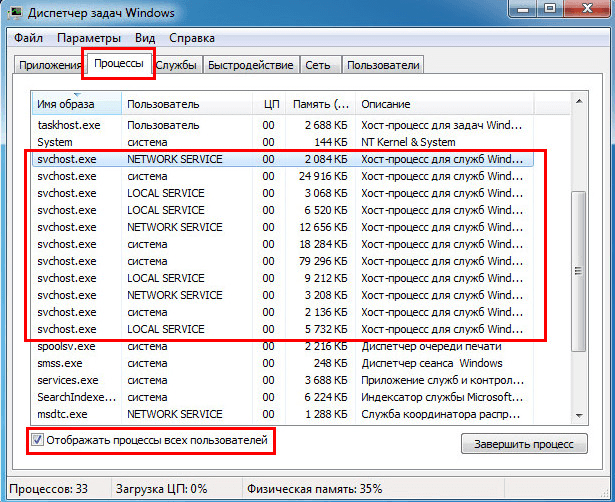Image resolution: width=615 pixels, height=502 pixels.
Task: Click Диспетчер сеанса Windows description
Action: 431,363
